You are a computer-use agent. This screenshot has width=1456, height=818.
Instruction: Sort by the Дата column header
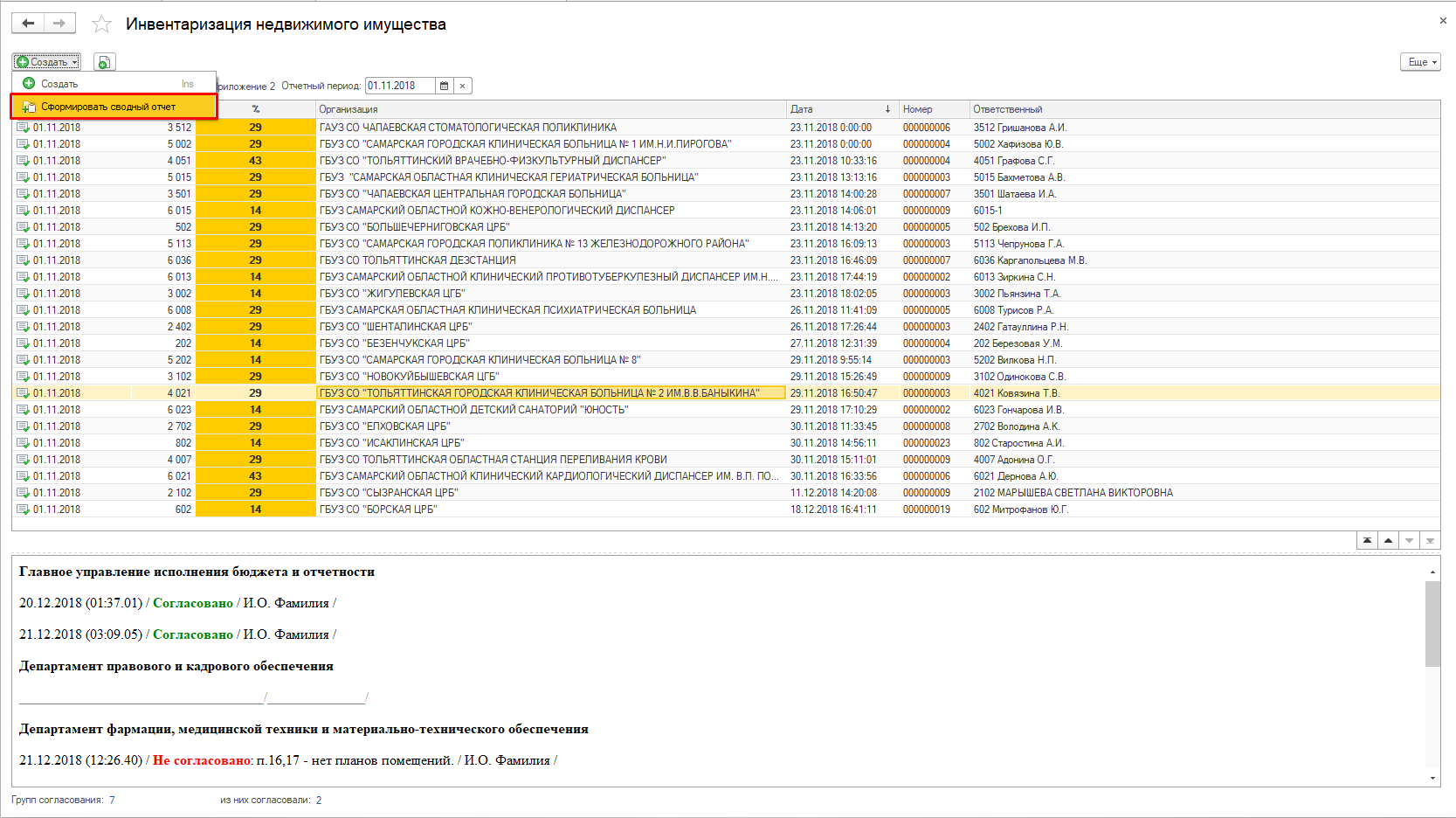coord(838,109)
